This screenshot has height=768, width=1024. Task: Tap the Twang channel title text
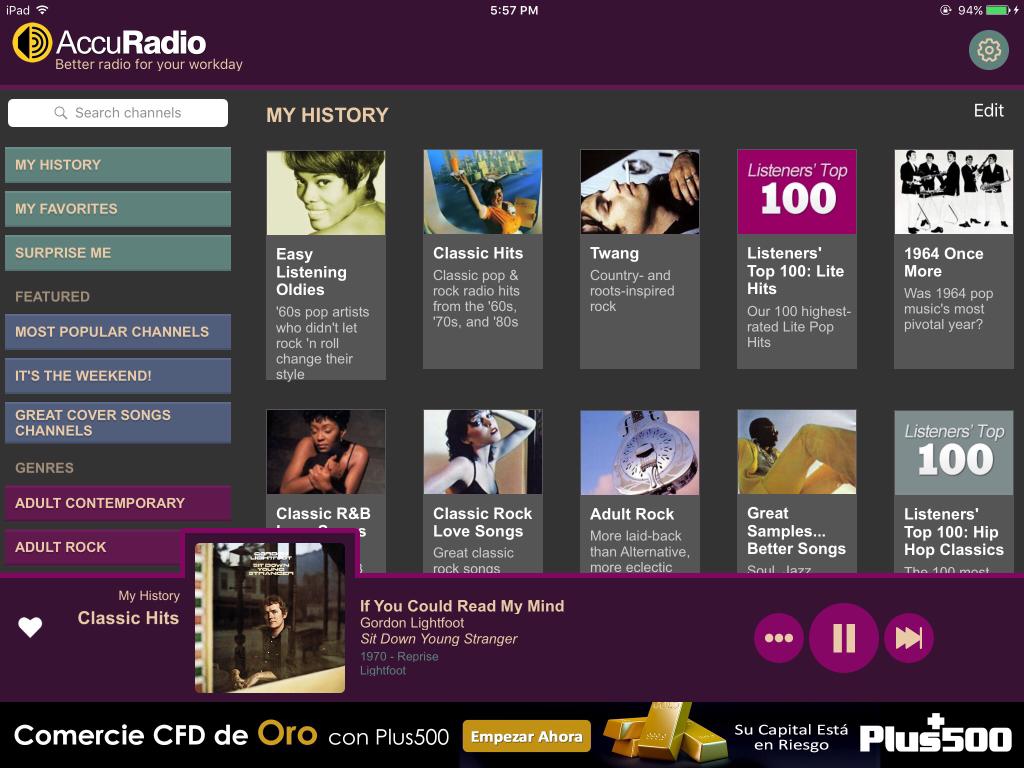click(615, 253)
